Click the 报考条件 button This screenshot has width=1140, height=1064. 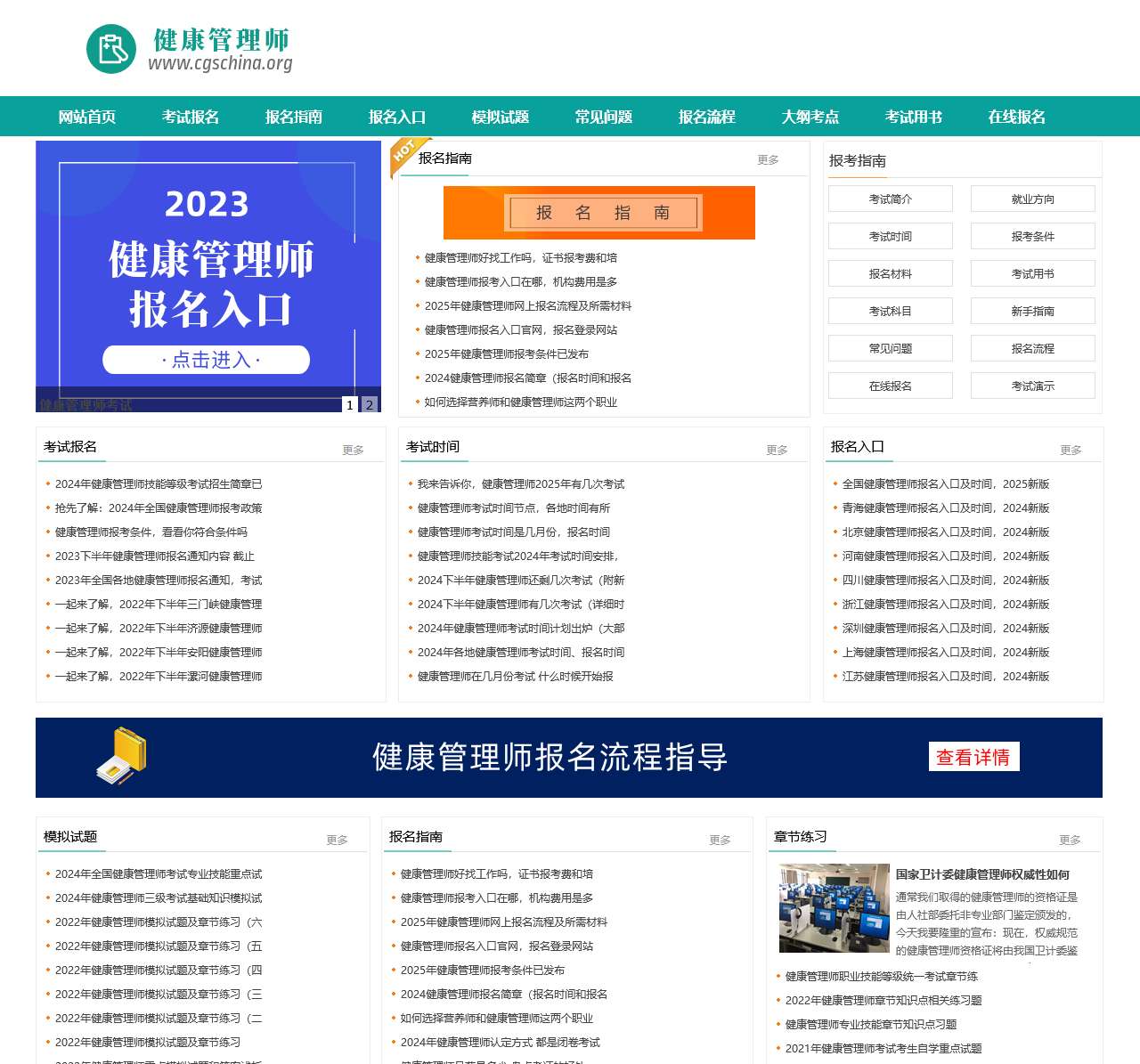point(1033,236)
